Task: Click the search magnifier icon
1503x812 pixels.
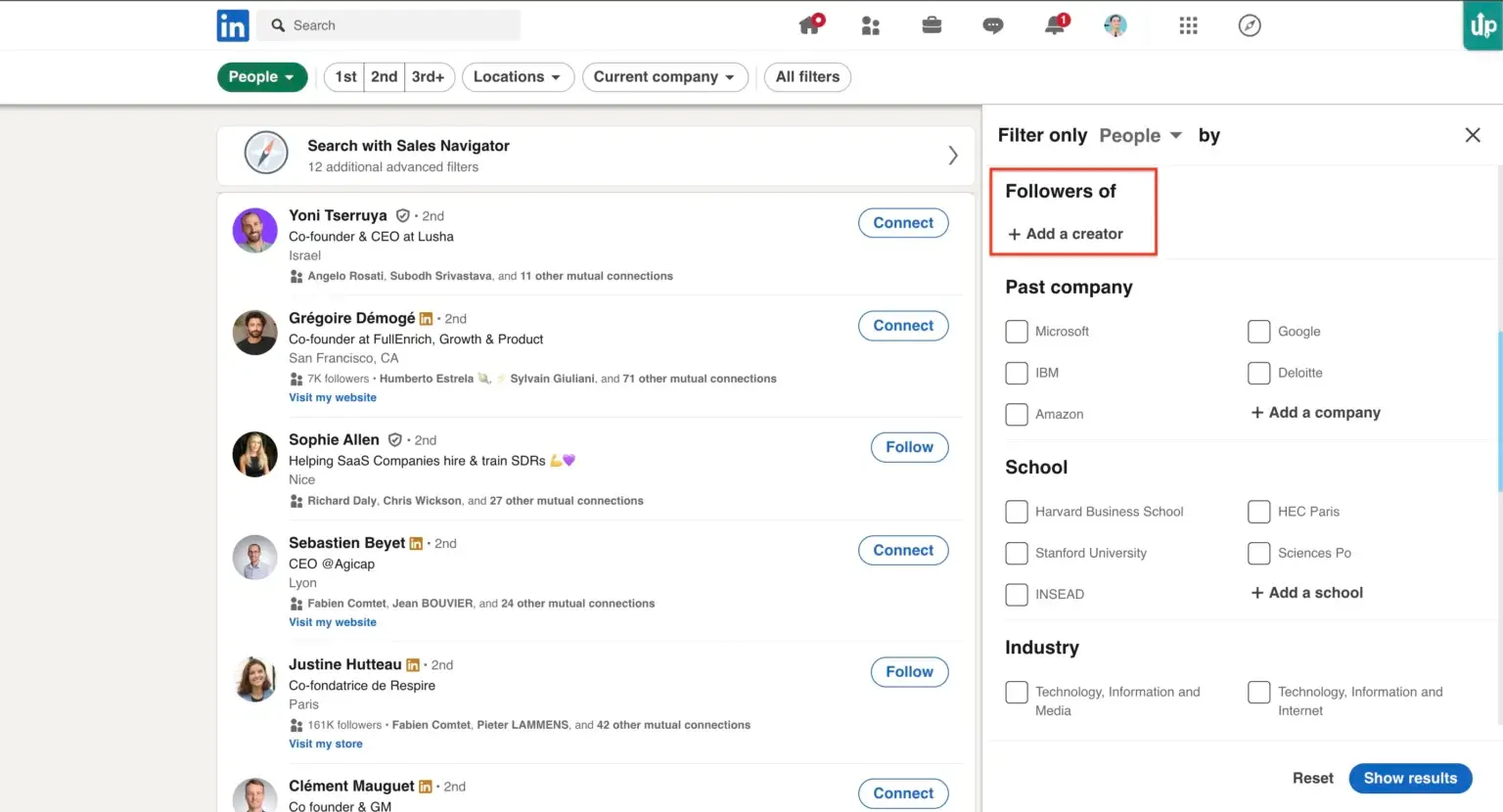Action: (x=278, y=25)
